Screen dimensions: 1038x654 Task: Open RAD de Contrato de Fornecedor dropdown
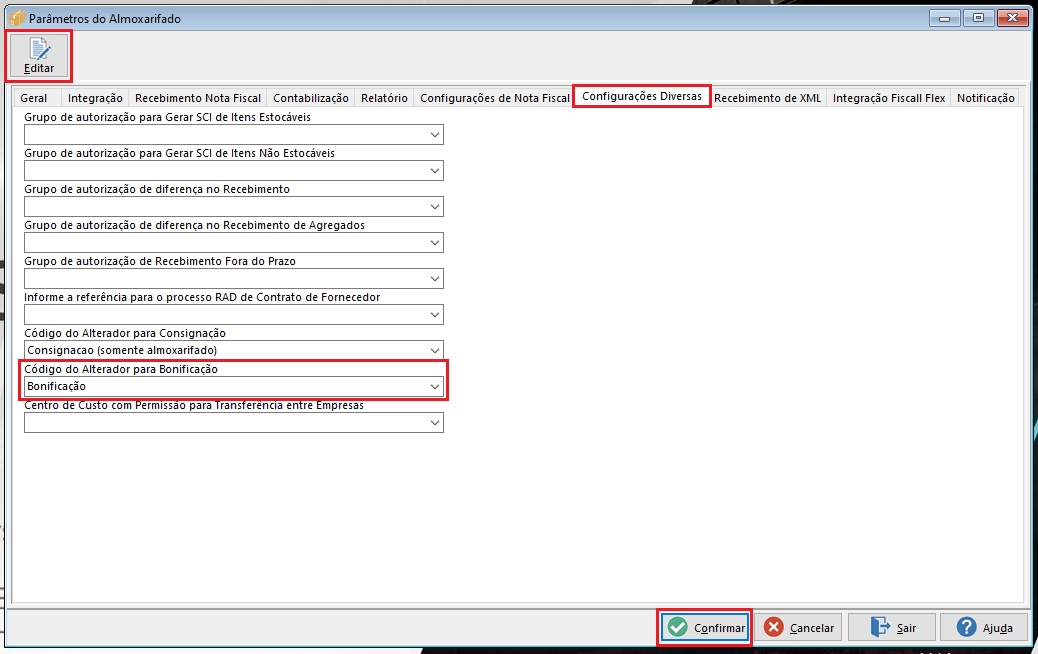[x=434, y=314]
